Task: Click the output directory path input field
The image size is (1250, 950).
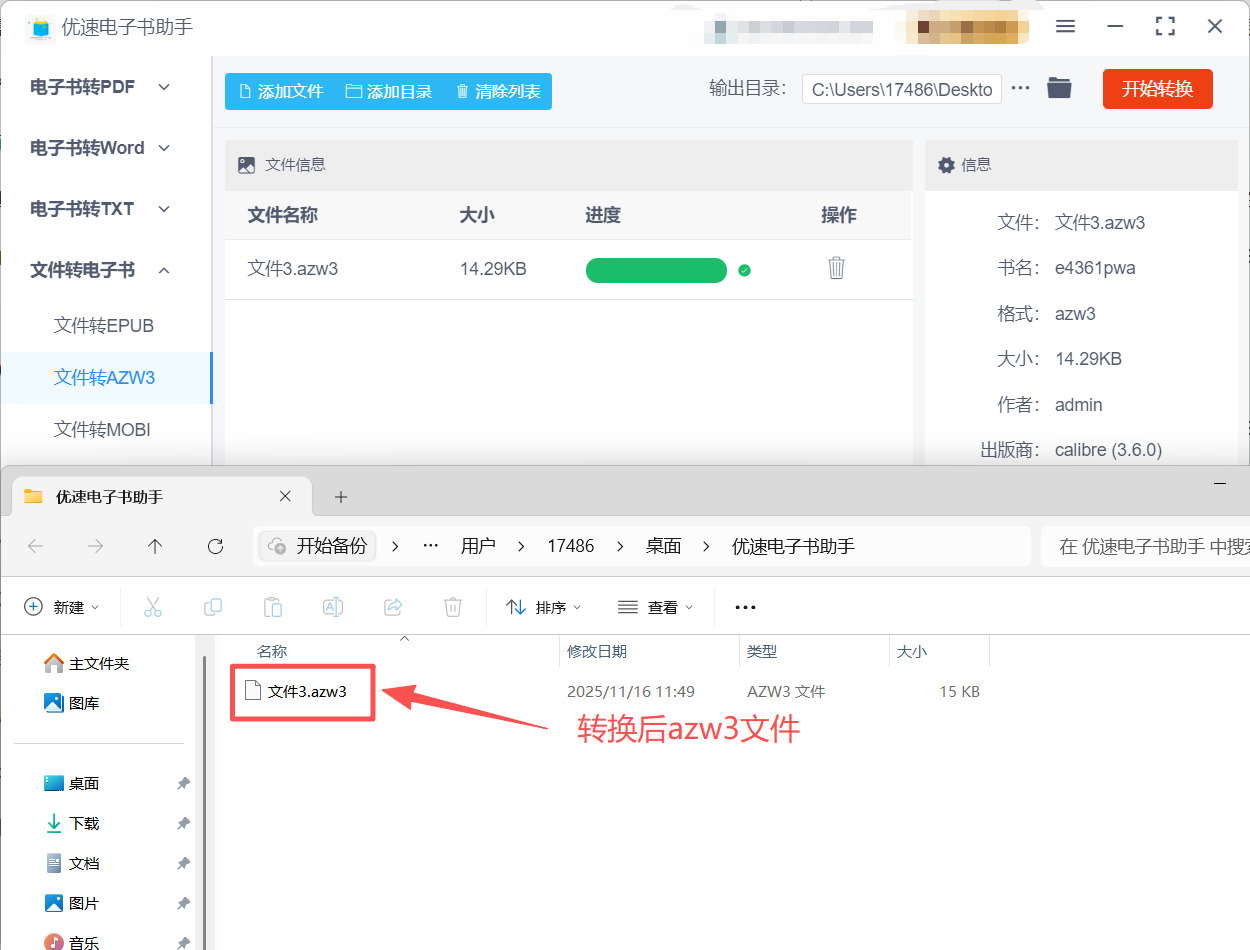Action: coord(901,90)
